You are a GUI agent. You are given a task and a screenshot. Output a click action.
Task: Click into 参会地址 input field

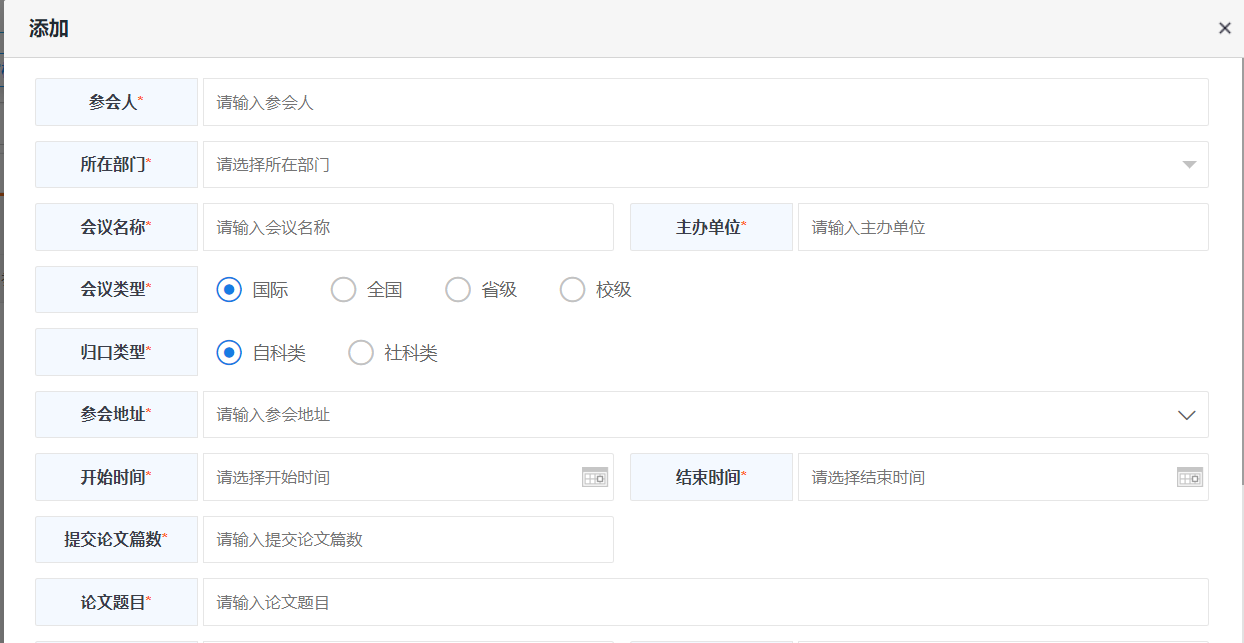click(x=680, y=415)
